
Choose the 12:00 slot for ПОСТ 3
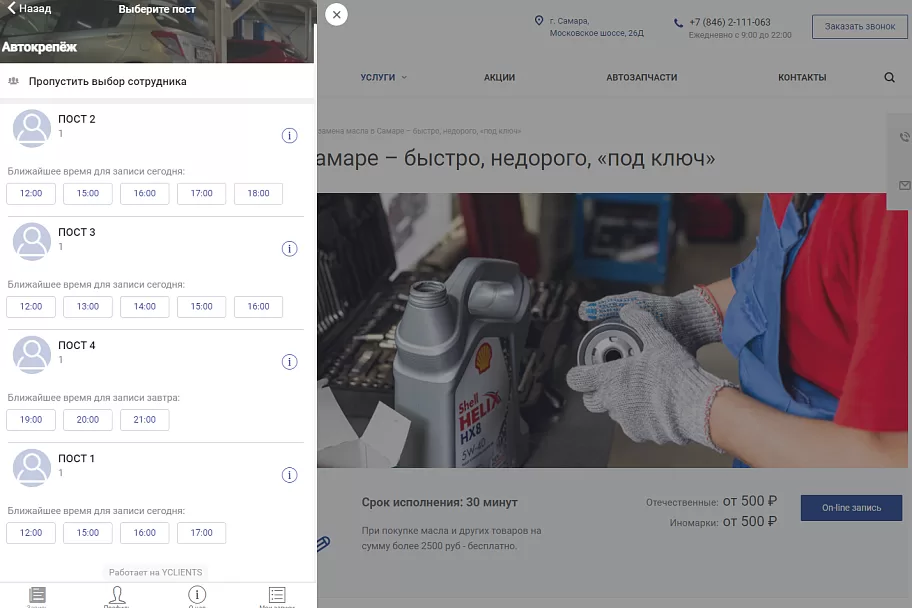click(31, 307)
